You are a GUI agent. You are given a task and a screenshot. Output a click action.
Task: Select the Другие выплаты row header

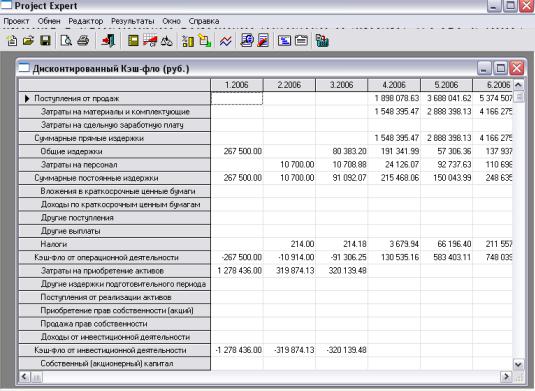point(115,231)
